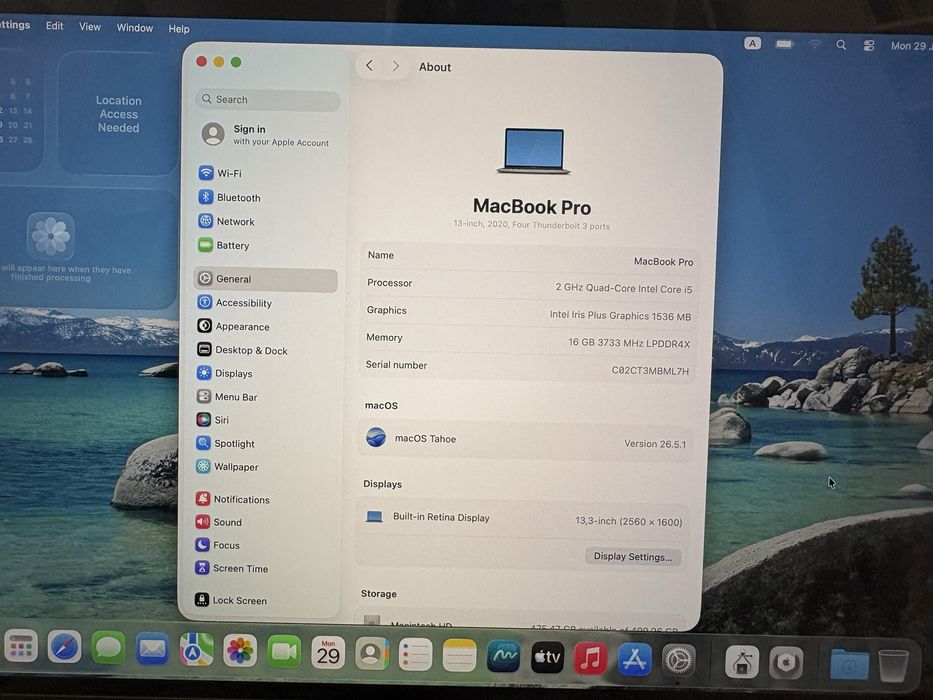Open Displays in the sidebar
933x700 pixels.
pyautogui.click(x=224, y=374)
